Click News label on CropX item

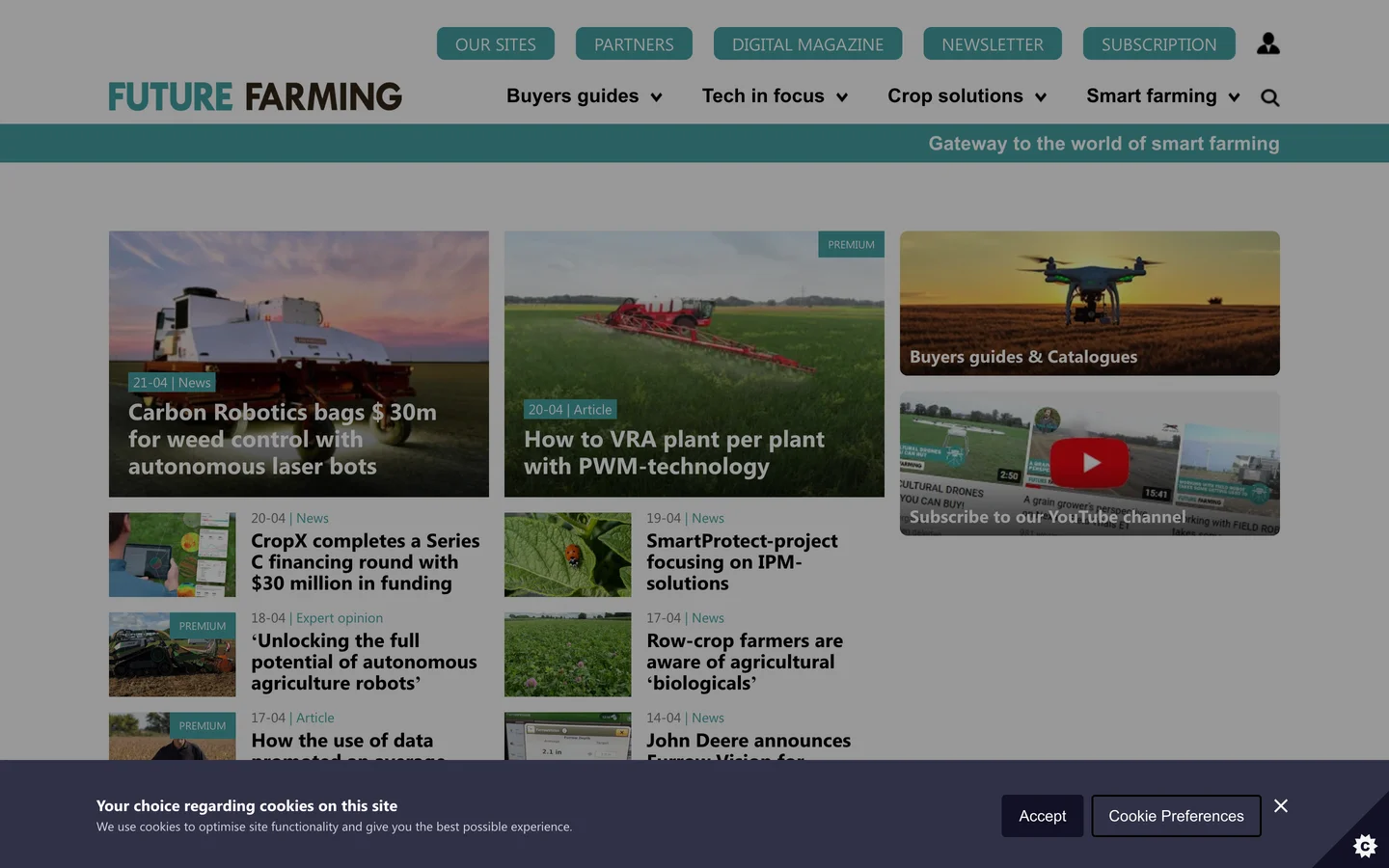(x=313, y=519)
